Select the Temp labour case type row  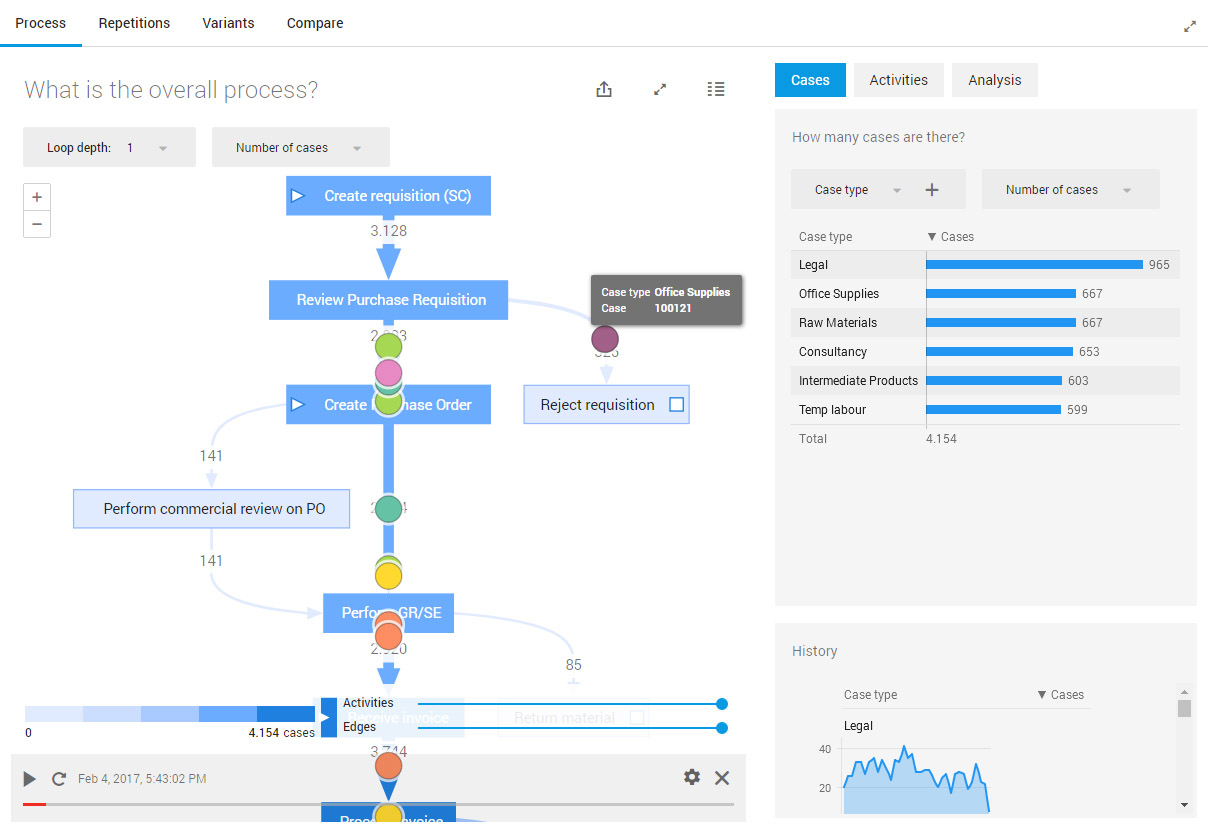point(985,410)
